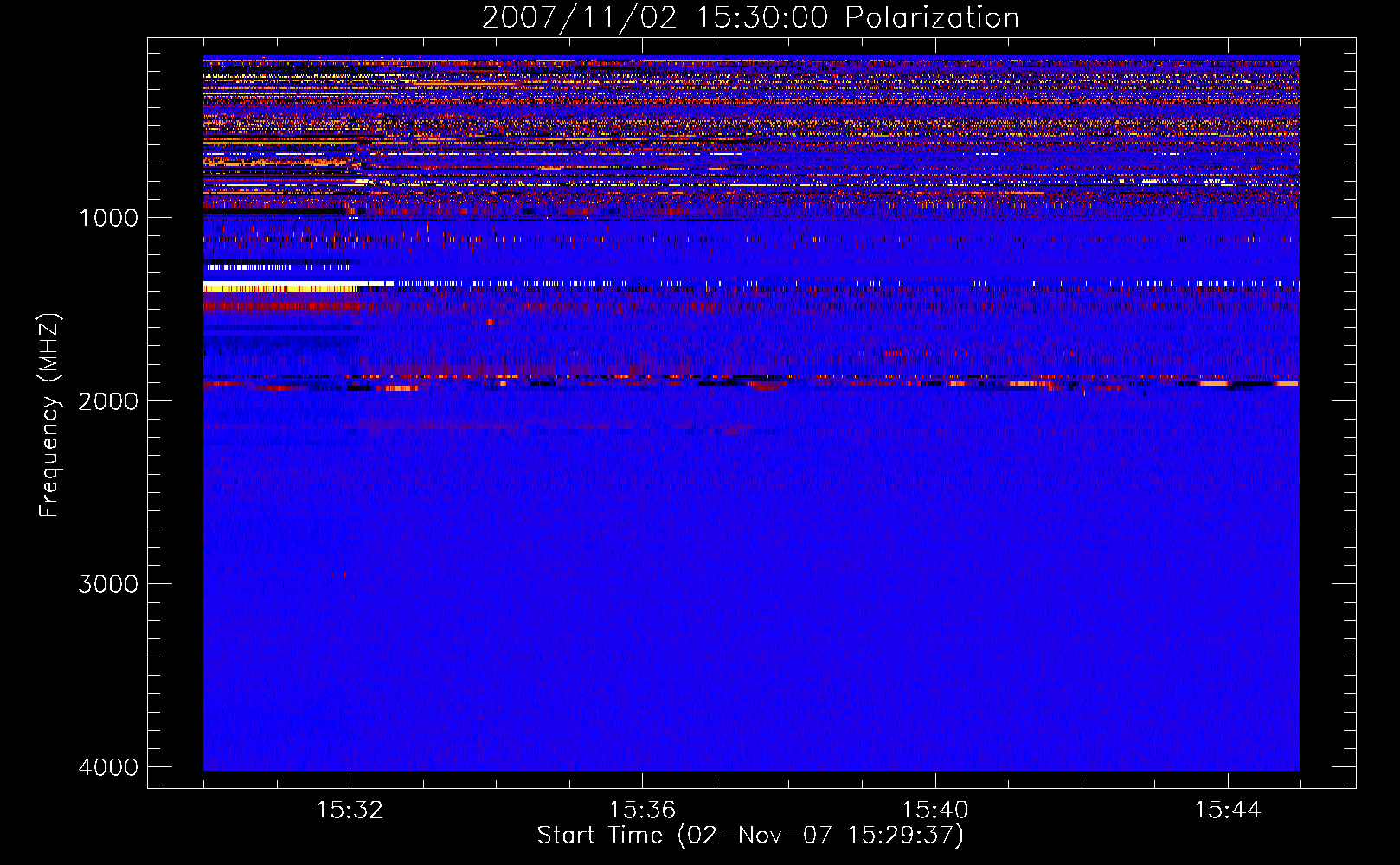
Task: Click the 2000 frequency tick label
Action: (108, 400)
